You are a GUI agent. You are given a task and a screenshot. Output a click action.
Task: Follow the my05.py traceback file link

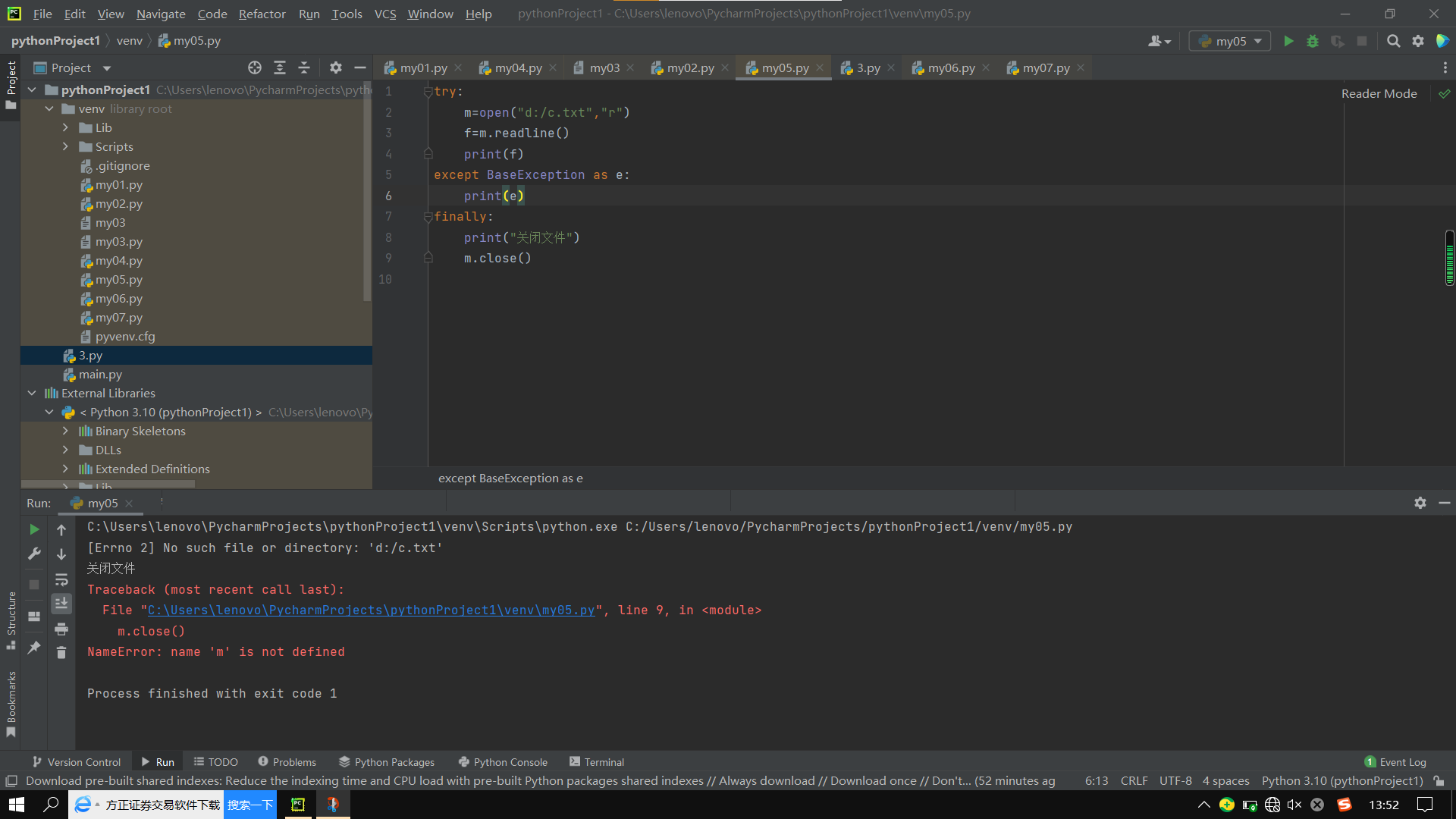tap(371, 610)
